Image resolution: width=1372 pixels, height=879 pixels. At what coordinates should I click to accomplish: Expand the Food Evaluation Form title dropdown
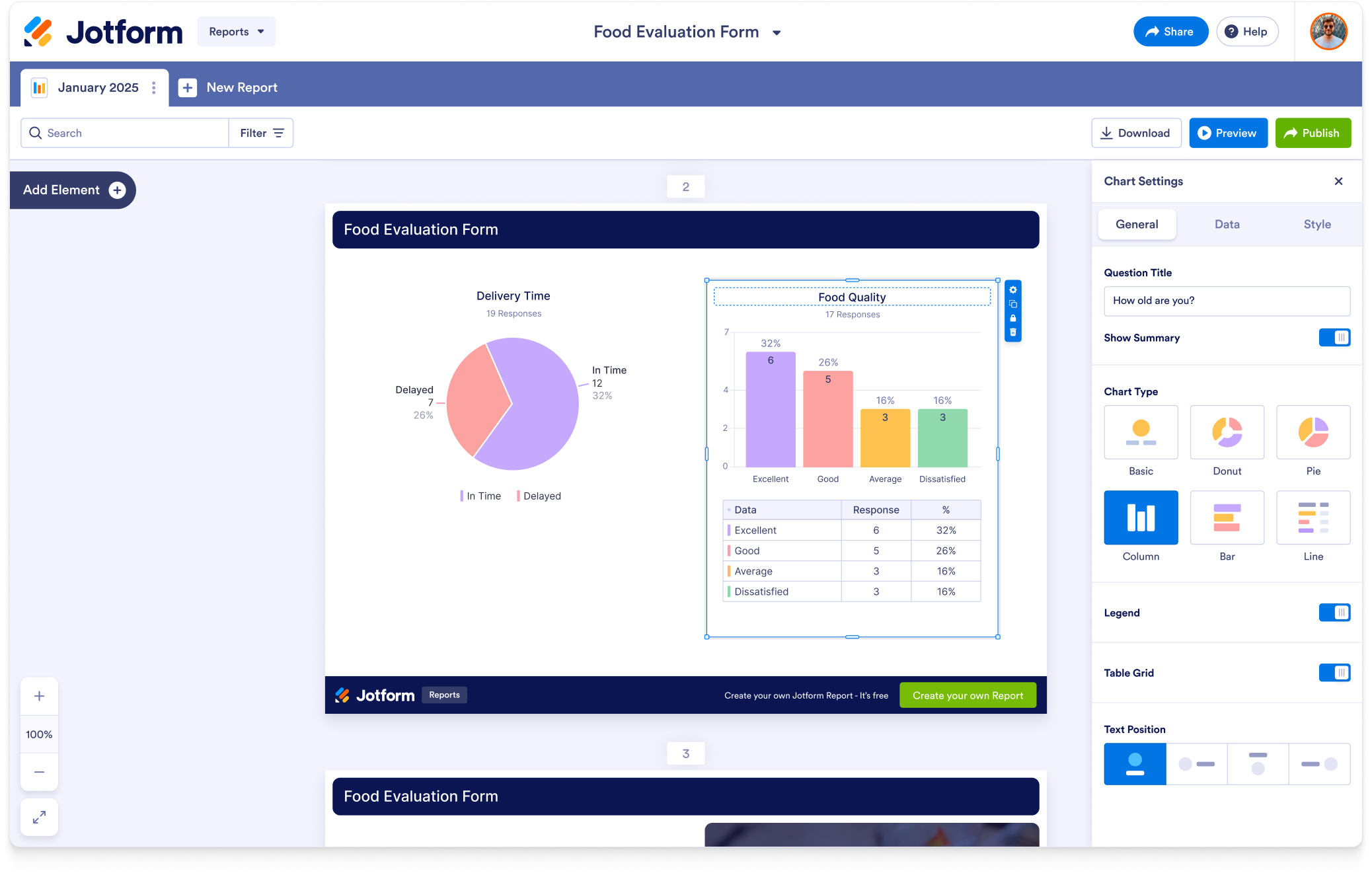(x=777, y=32)
